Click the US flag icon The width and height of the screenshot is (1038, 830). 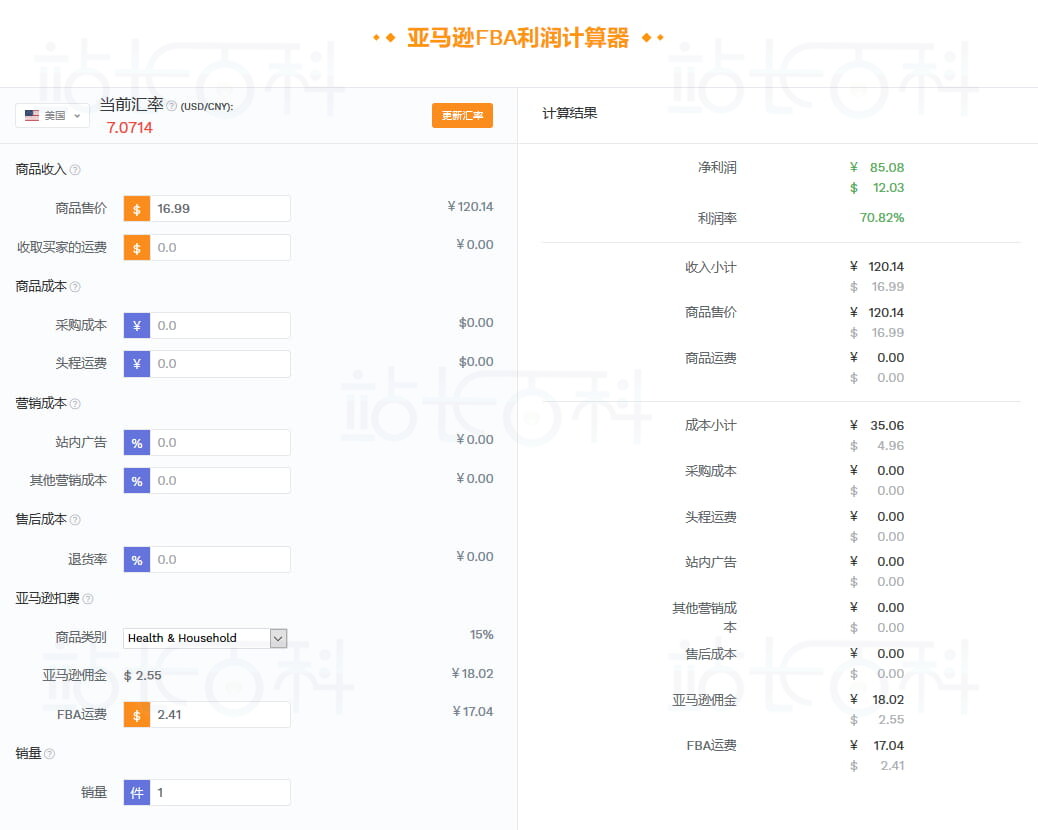click(x=32, y=115)
